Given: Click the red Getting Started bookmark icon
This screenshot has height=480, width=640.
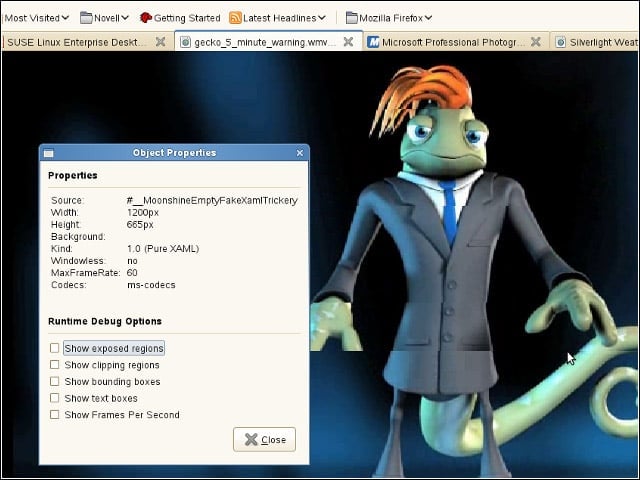Looking at the screenshot, I should point(146,18).
